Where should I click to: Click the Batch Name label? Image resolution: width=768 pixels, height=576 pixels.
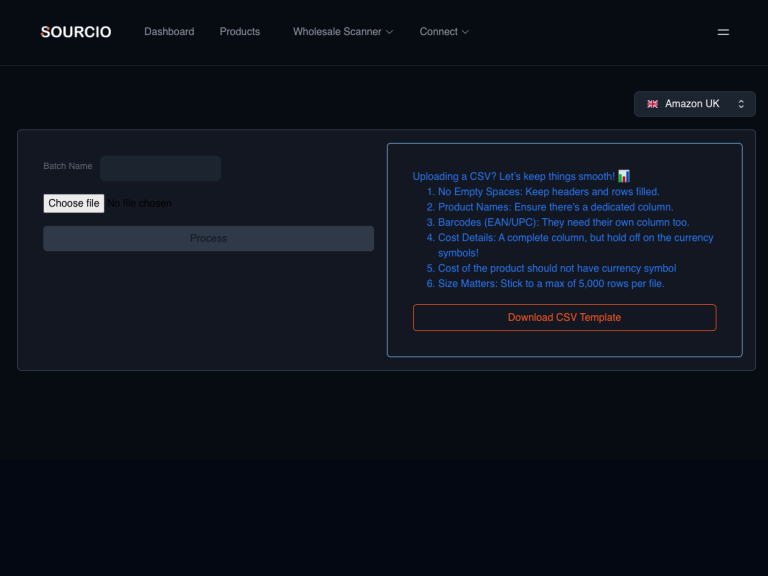[x=68, y=166]
